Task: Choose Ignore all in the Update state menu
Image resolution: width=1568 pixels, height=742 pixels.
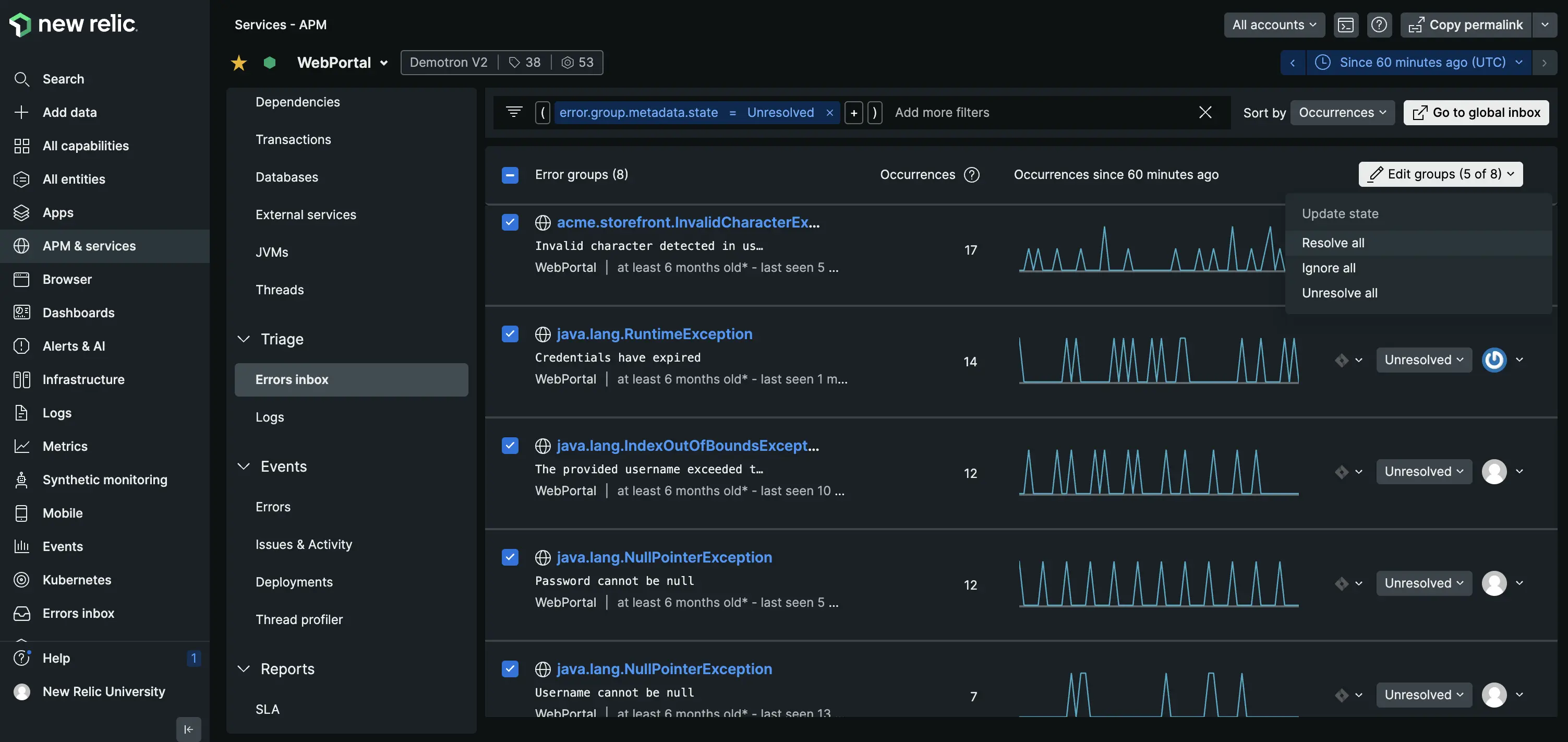Action: pos(1328,268)
